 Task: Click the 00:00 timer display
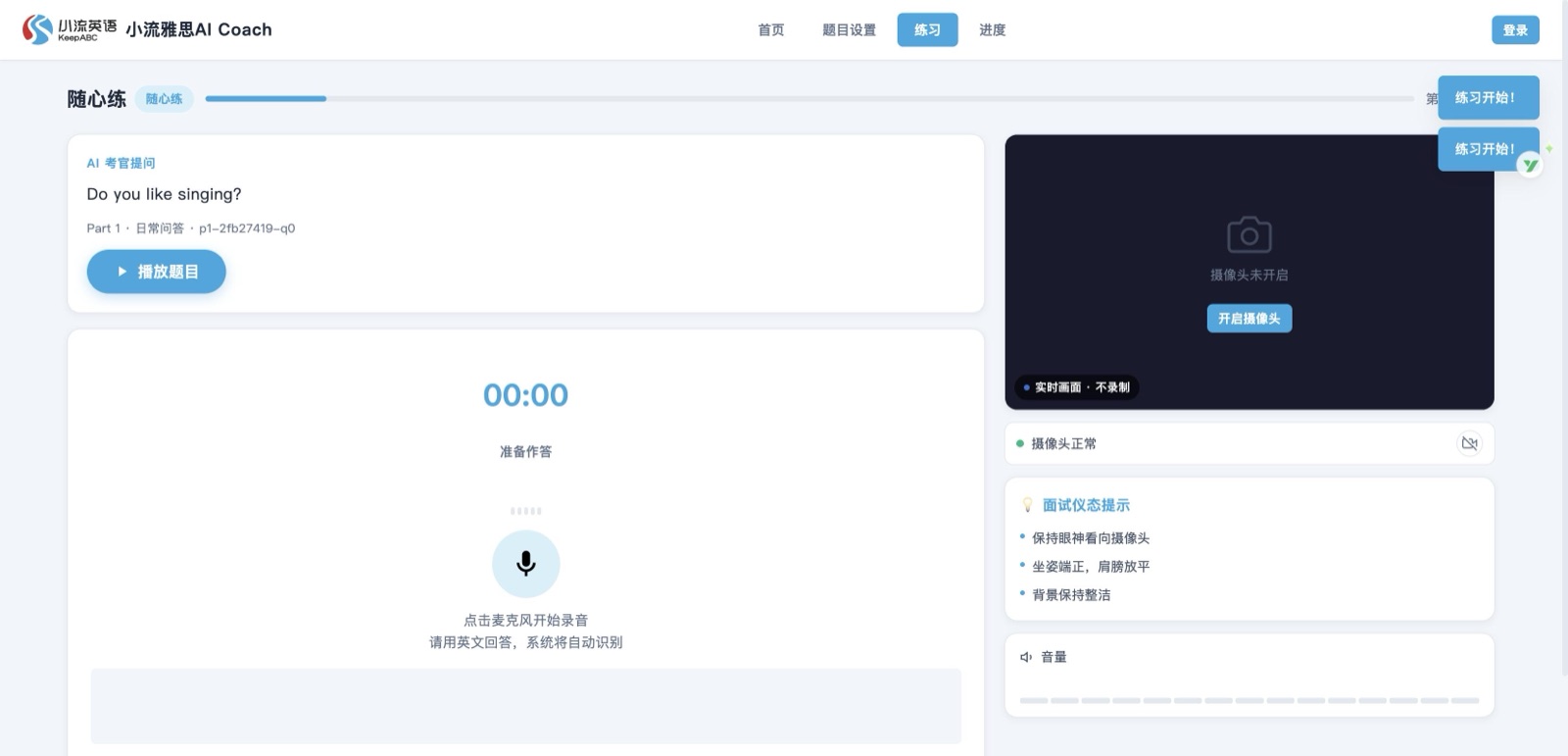click(x=526, y=395)
